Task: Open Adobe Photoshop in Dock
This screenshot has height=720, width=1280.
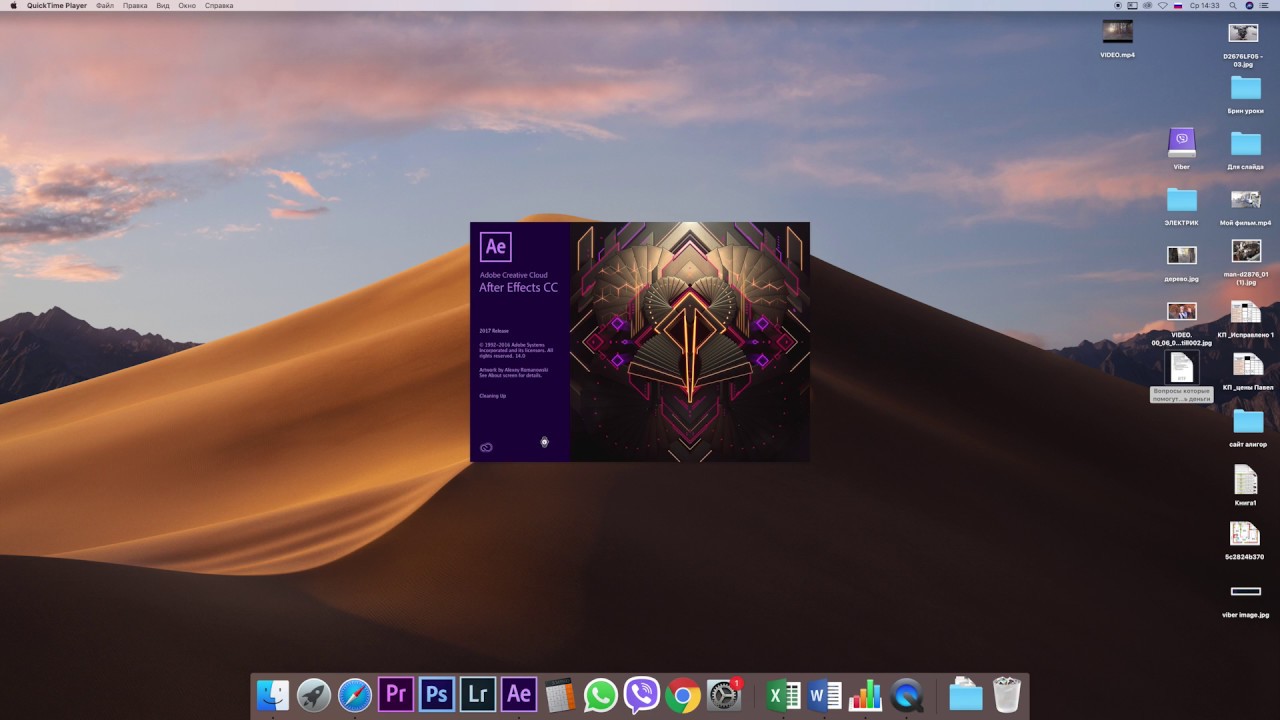Action: (x=437, y=694)
